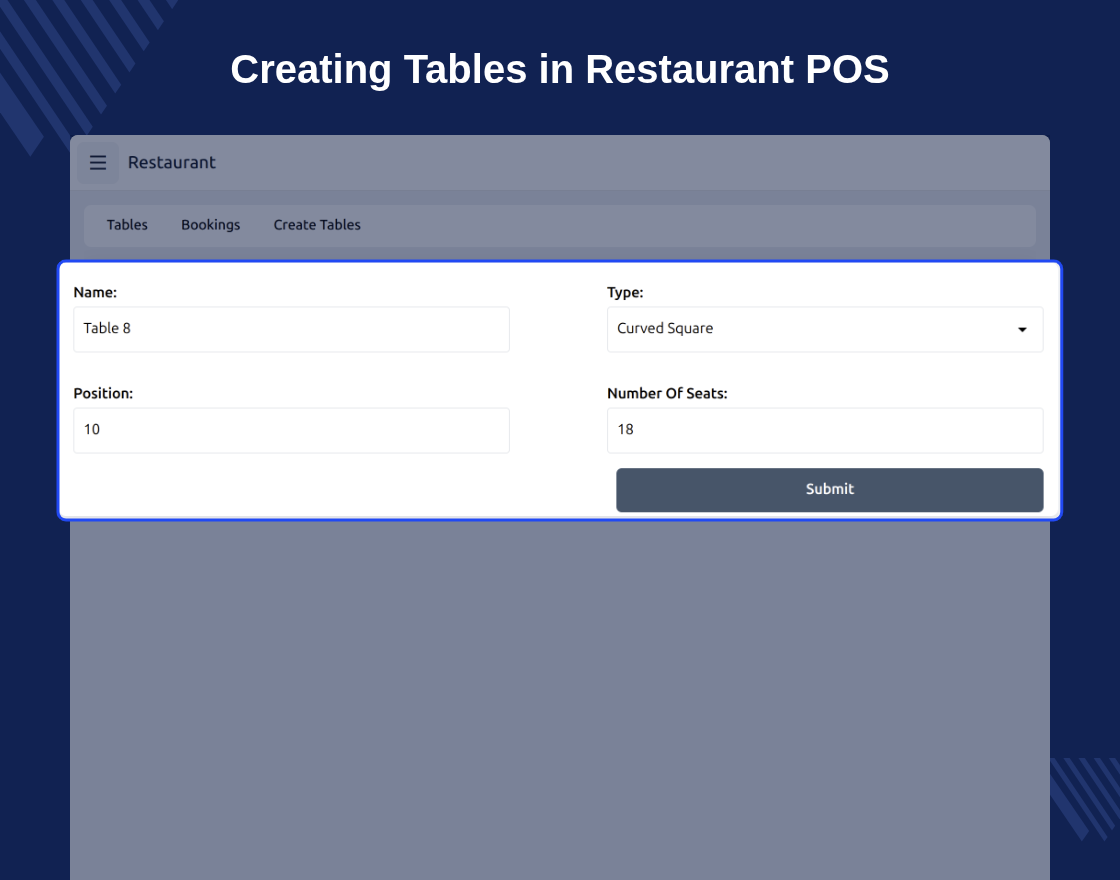
Task: Open the hamburger menu icon
Action: (98, 163)
